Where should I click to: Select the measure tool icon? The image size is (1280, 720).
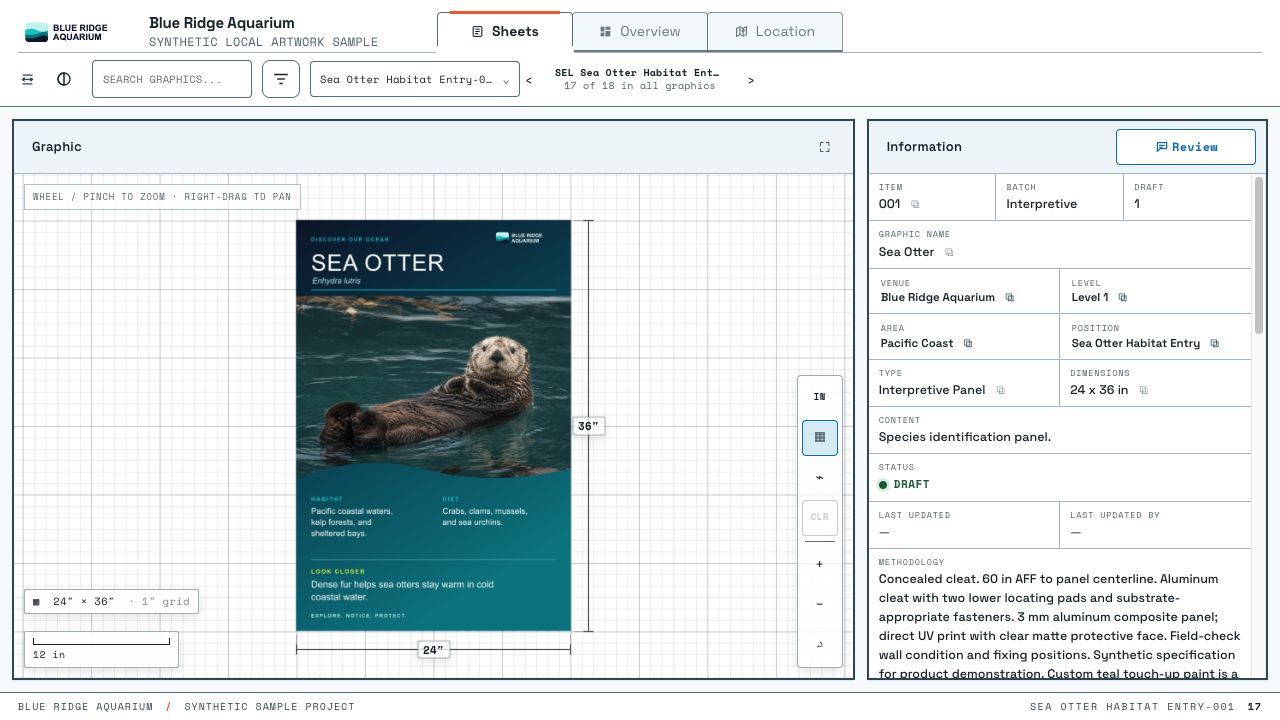[x=820, y=477]
